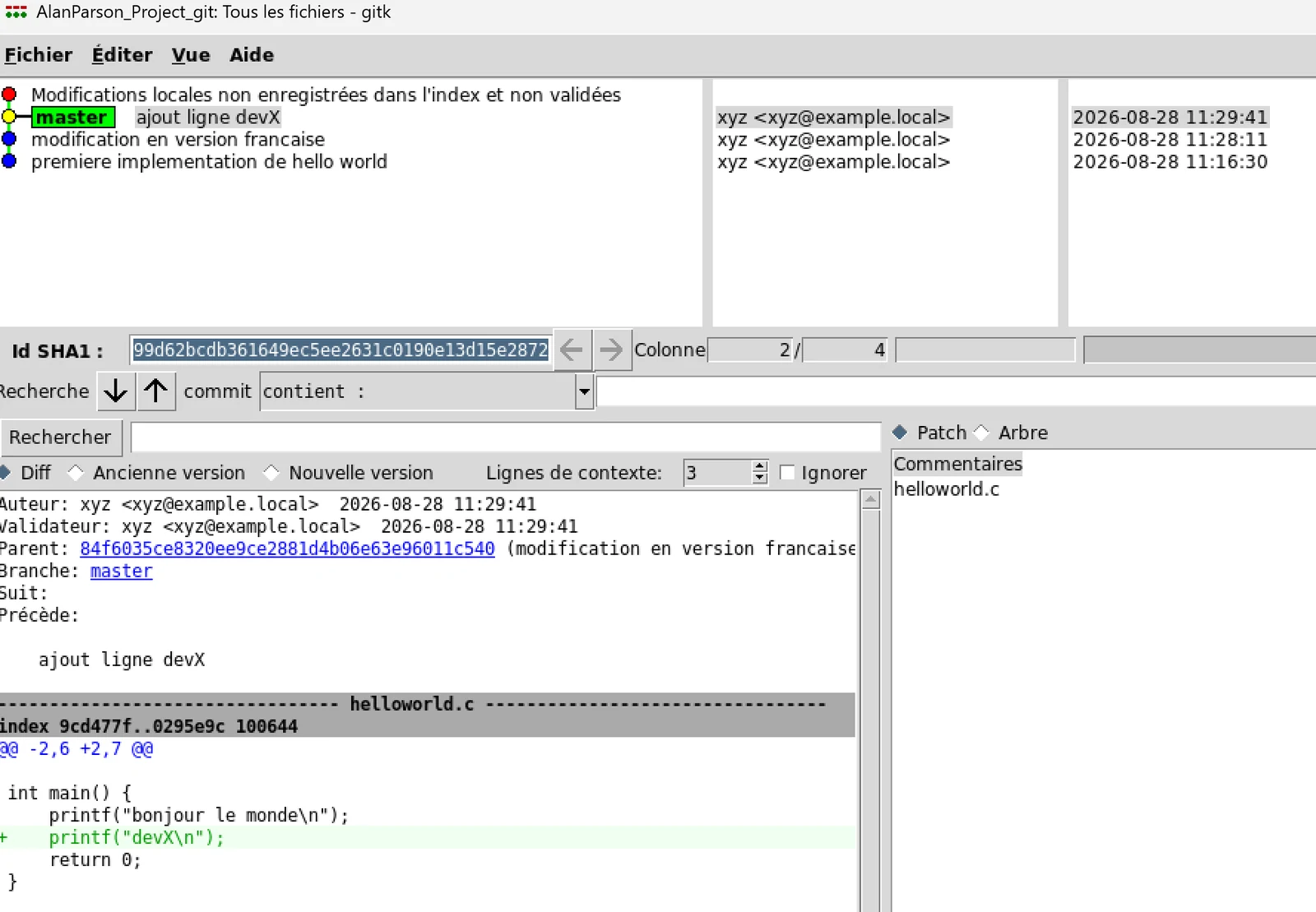Click in the SHA1 id field
Screen dimensions: 1316x912
point(341,350)
